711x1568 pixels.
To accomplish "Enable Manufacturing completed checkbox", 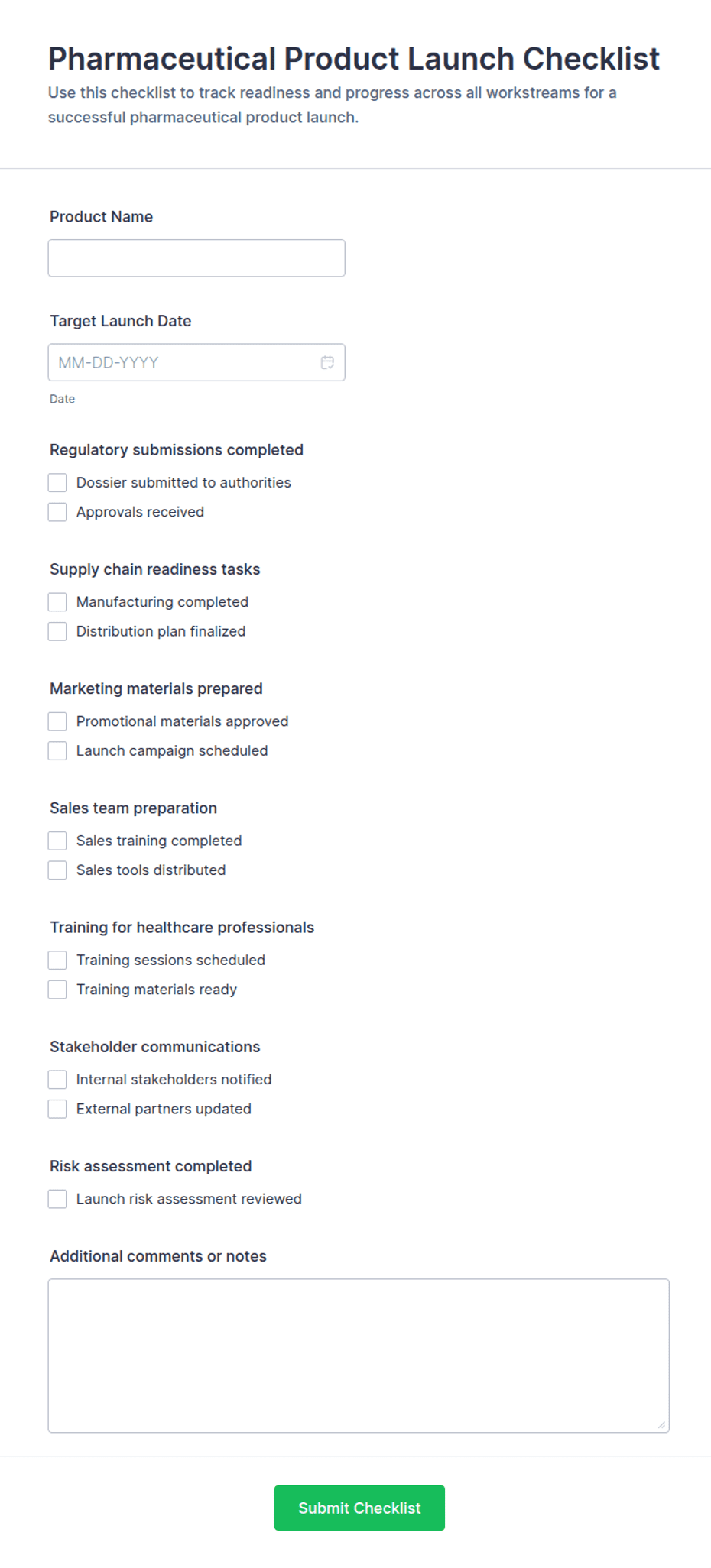I will (x=57, y=602).
